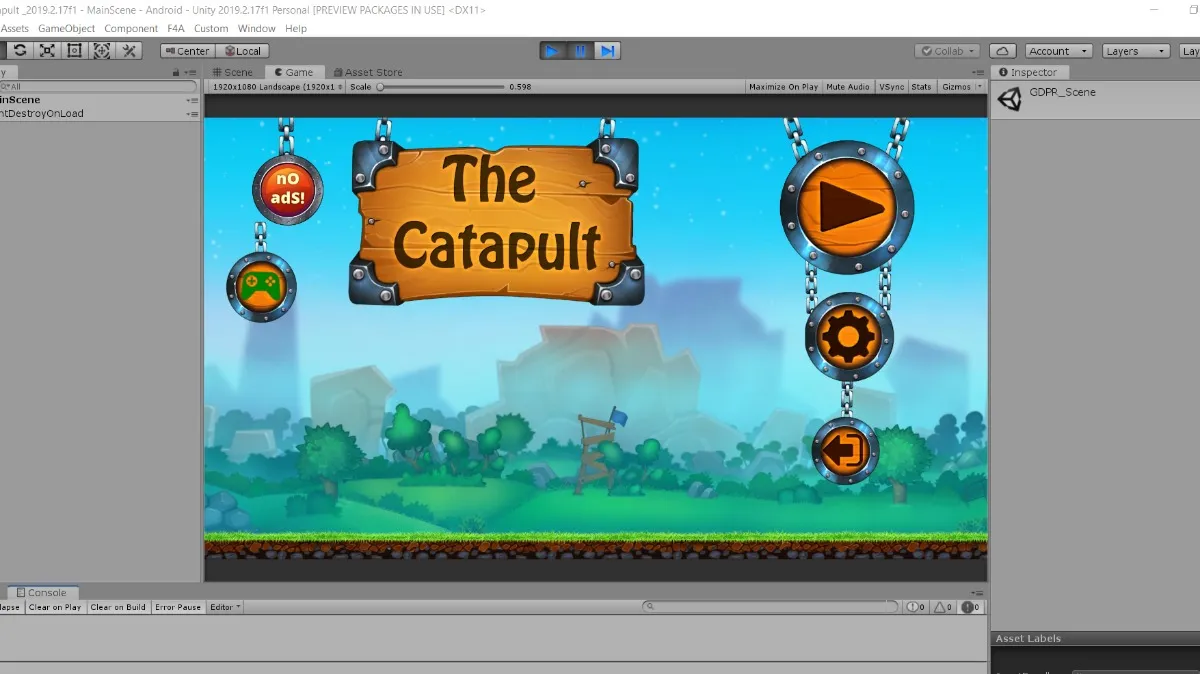
Task: Switch to the Asset Store tab
Action: tap(369, 72)
